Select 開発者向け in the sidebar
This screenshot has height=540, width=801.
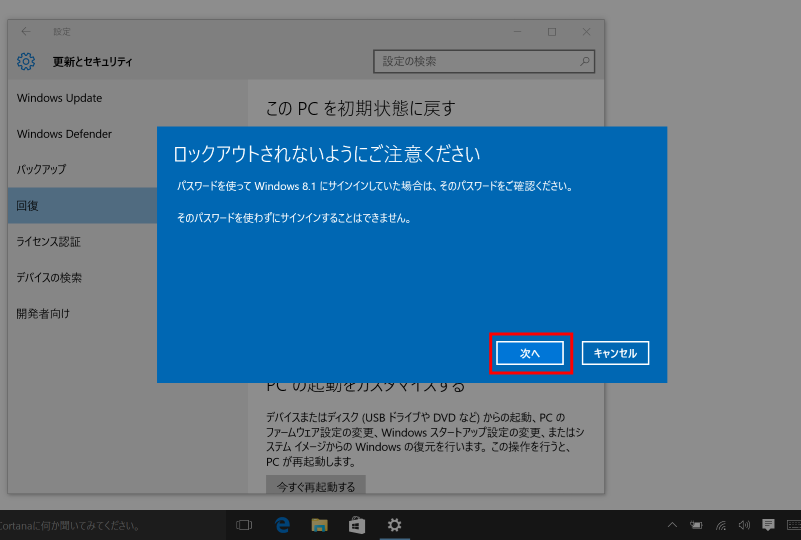point(43,313)
